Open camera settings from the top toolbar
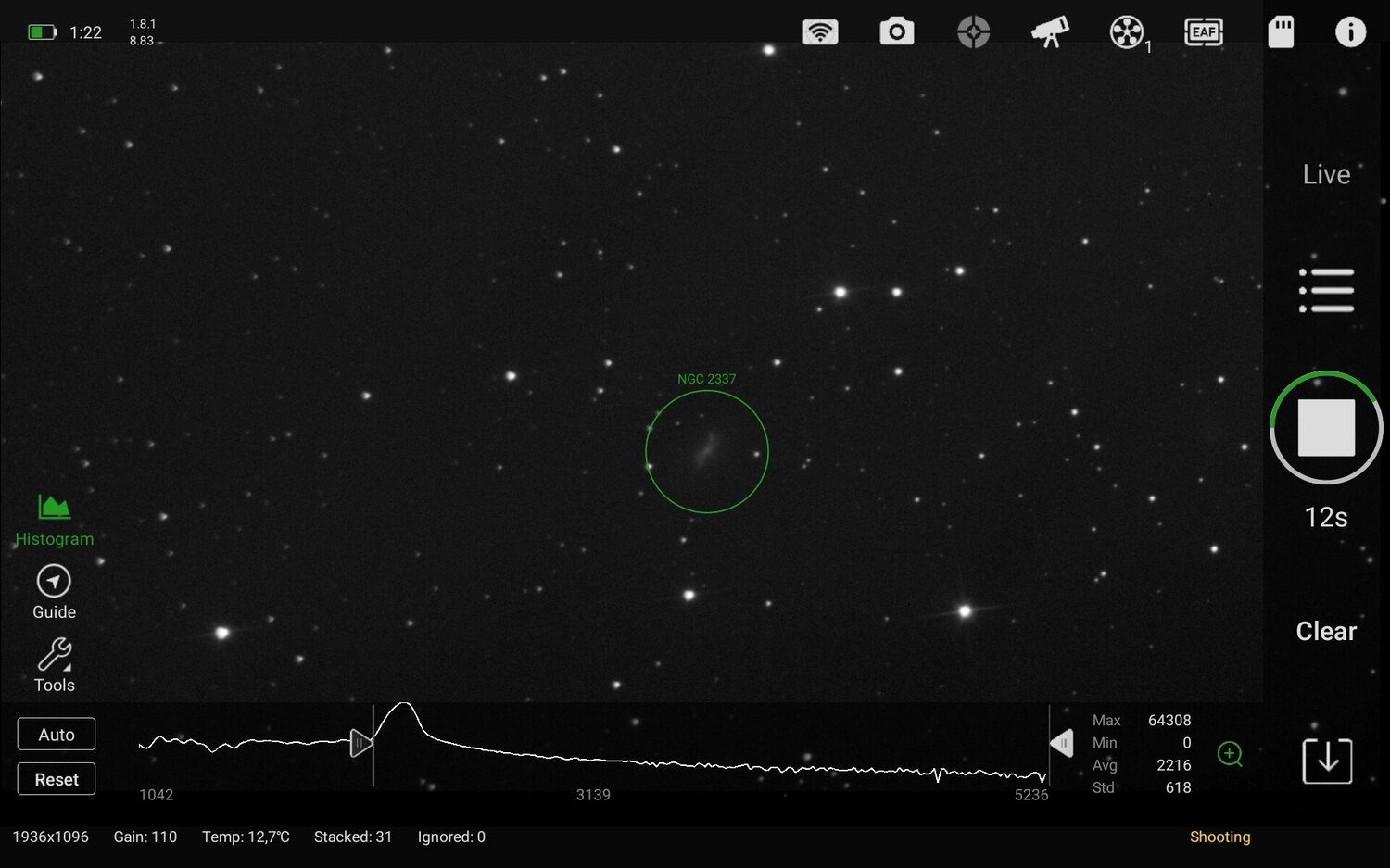The height and width of the screenshot is (868, 1390). coord(896,31)
